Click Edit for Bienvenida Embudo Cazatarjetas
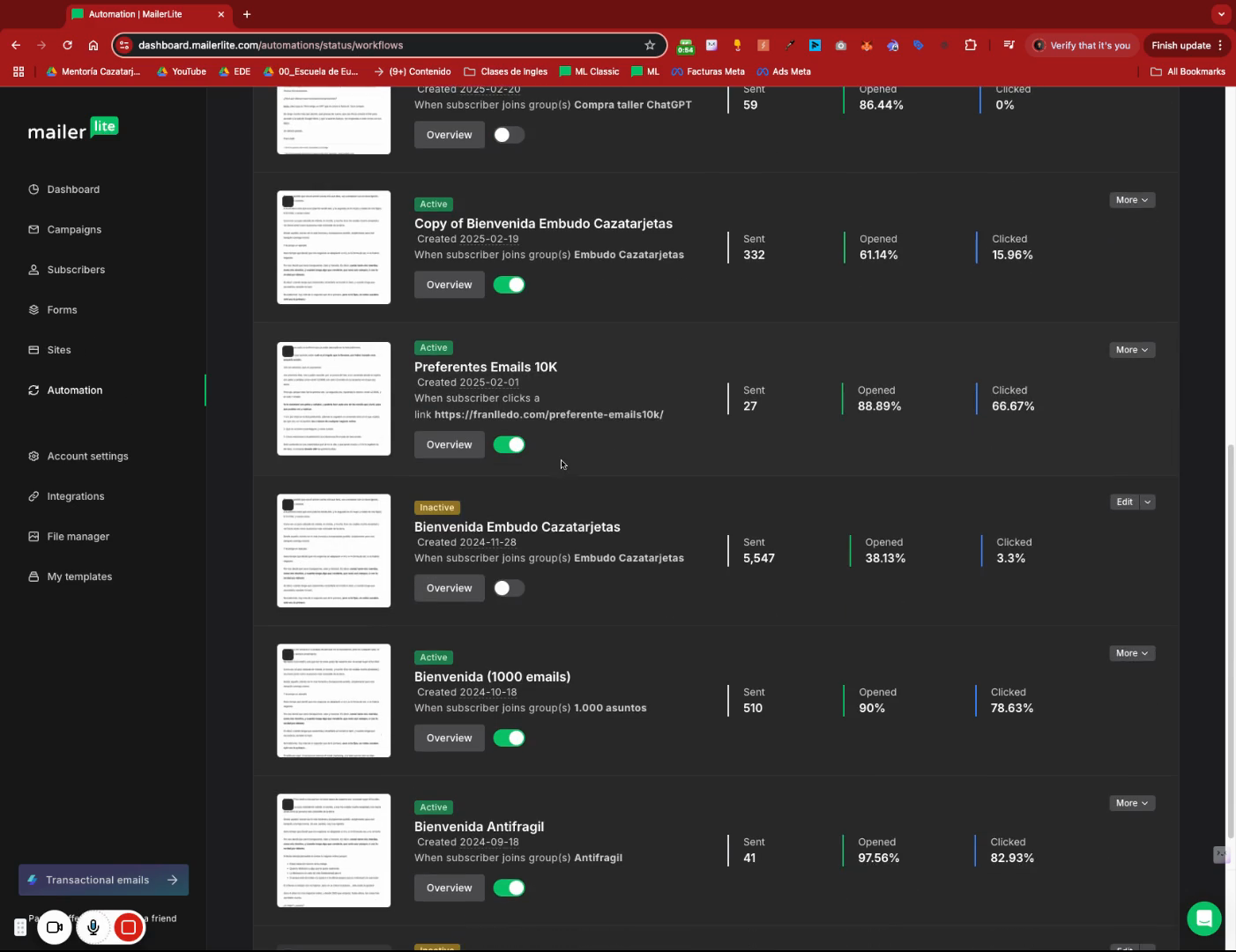 (x=1125, y=502)
